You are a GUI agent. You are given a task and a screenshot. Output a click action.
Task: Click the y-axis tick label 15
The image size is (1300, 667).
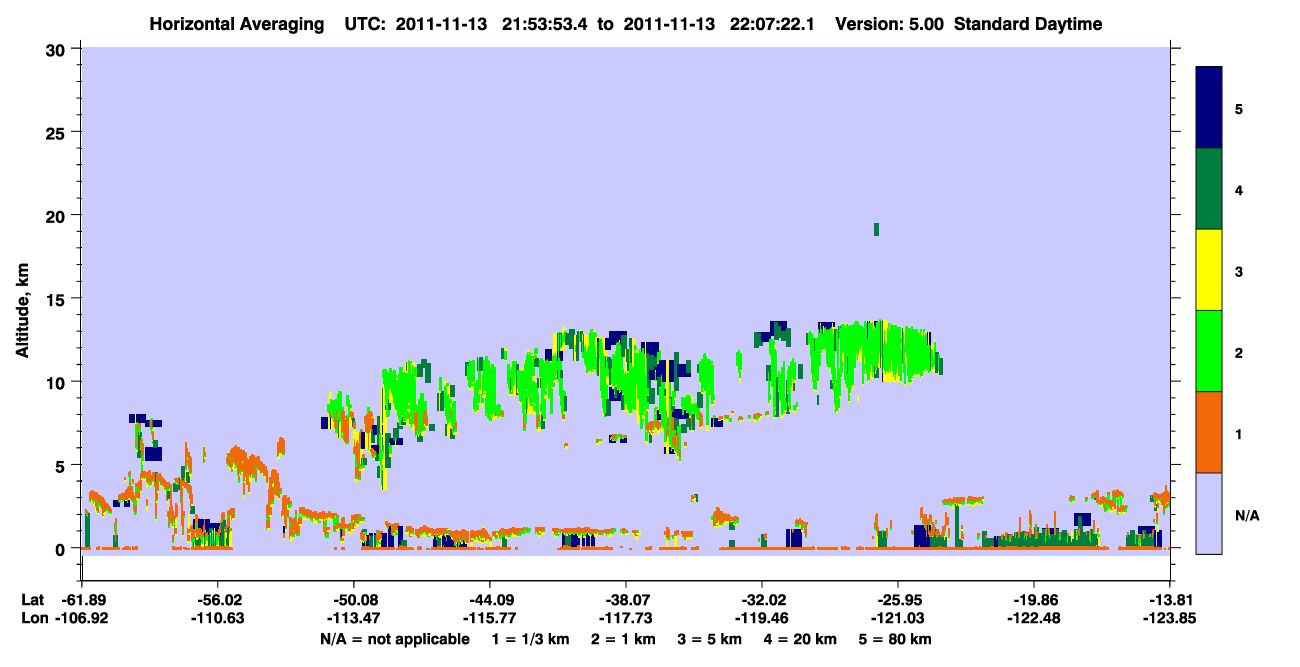pos(57,299)
